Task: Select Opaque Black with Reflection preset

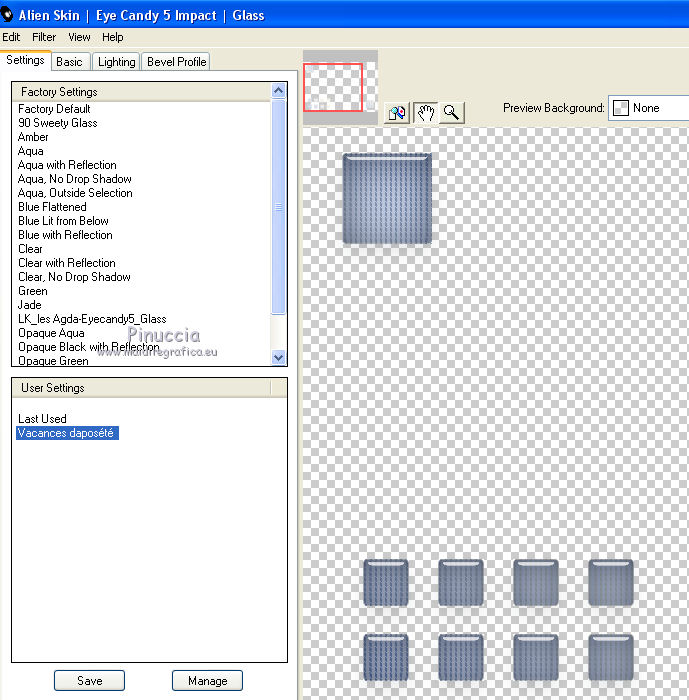Action: click(88, 347)
